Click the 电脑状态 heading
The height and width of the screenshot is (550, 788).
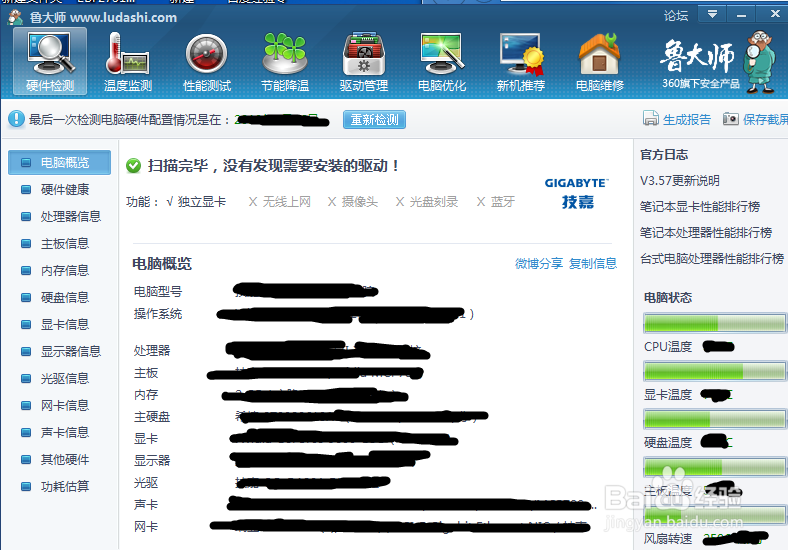coord(668,298)
